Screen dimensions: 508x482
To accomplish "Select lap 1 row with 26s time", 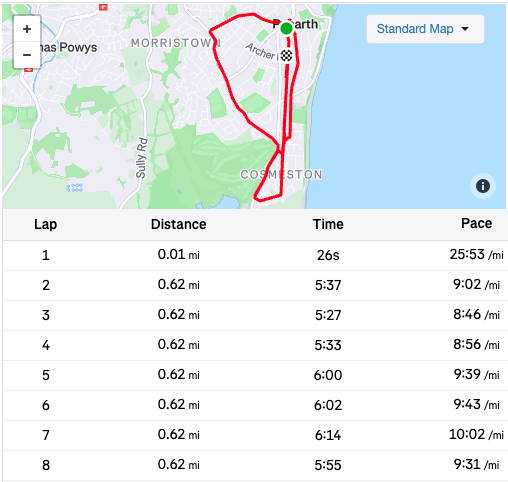I will coord(255,255).
